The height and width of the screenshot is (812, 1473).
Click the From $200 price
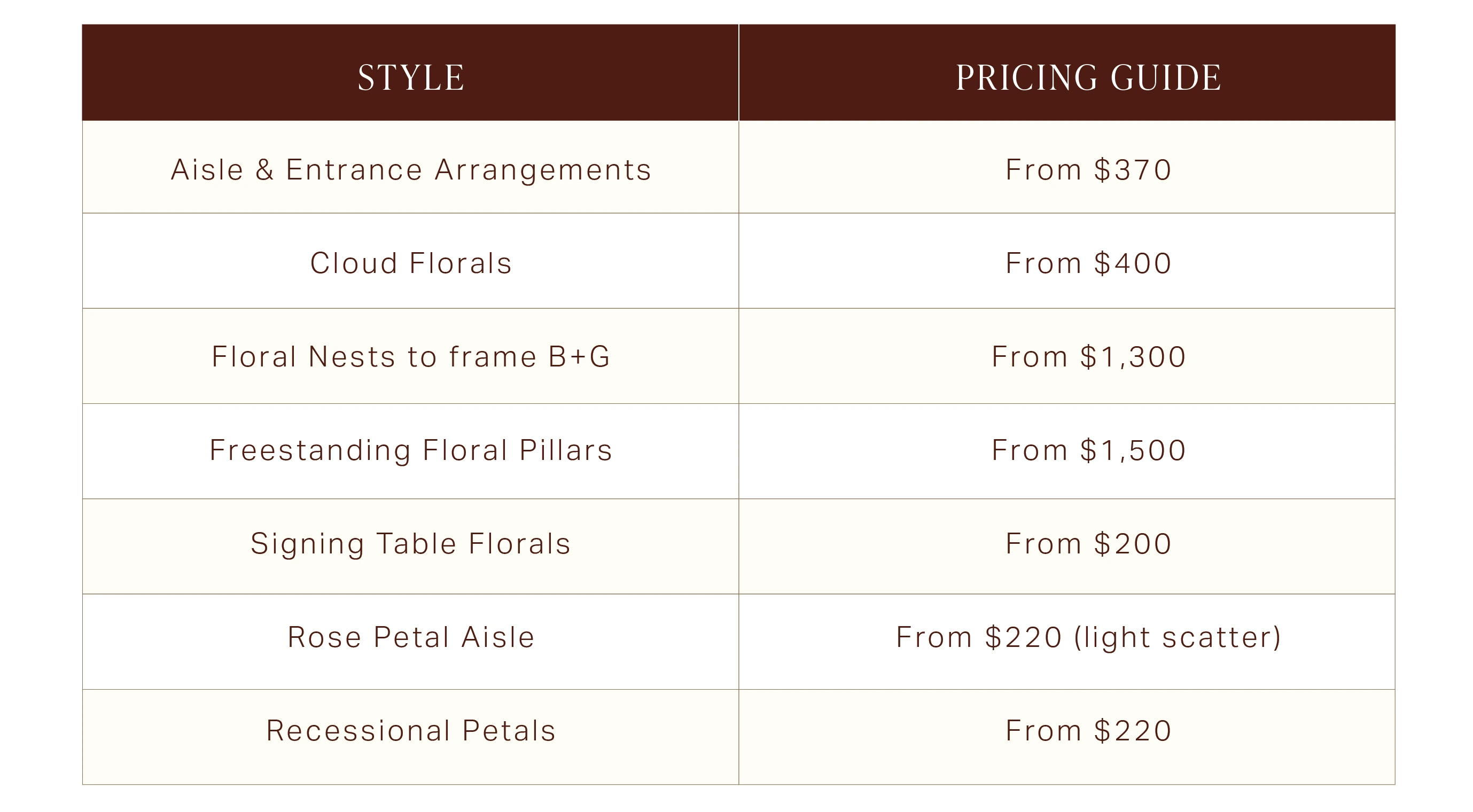click(x=1088, y=543)
